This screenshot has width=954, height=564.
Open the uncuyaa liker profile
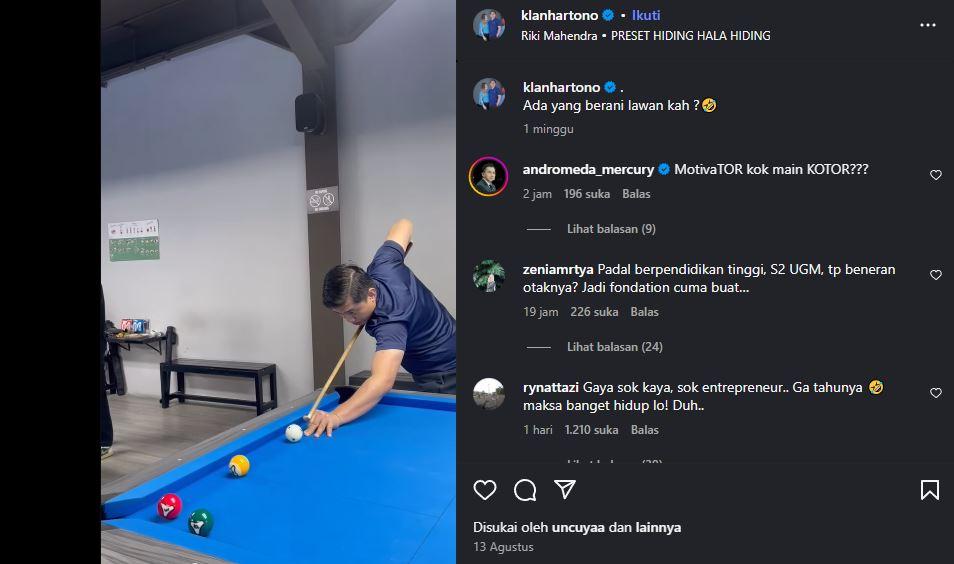click(580, 528)
